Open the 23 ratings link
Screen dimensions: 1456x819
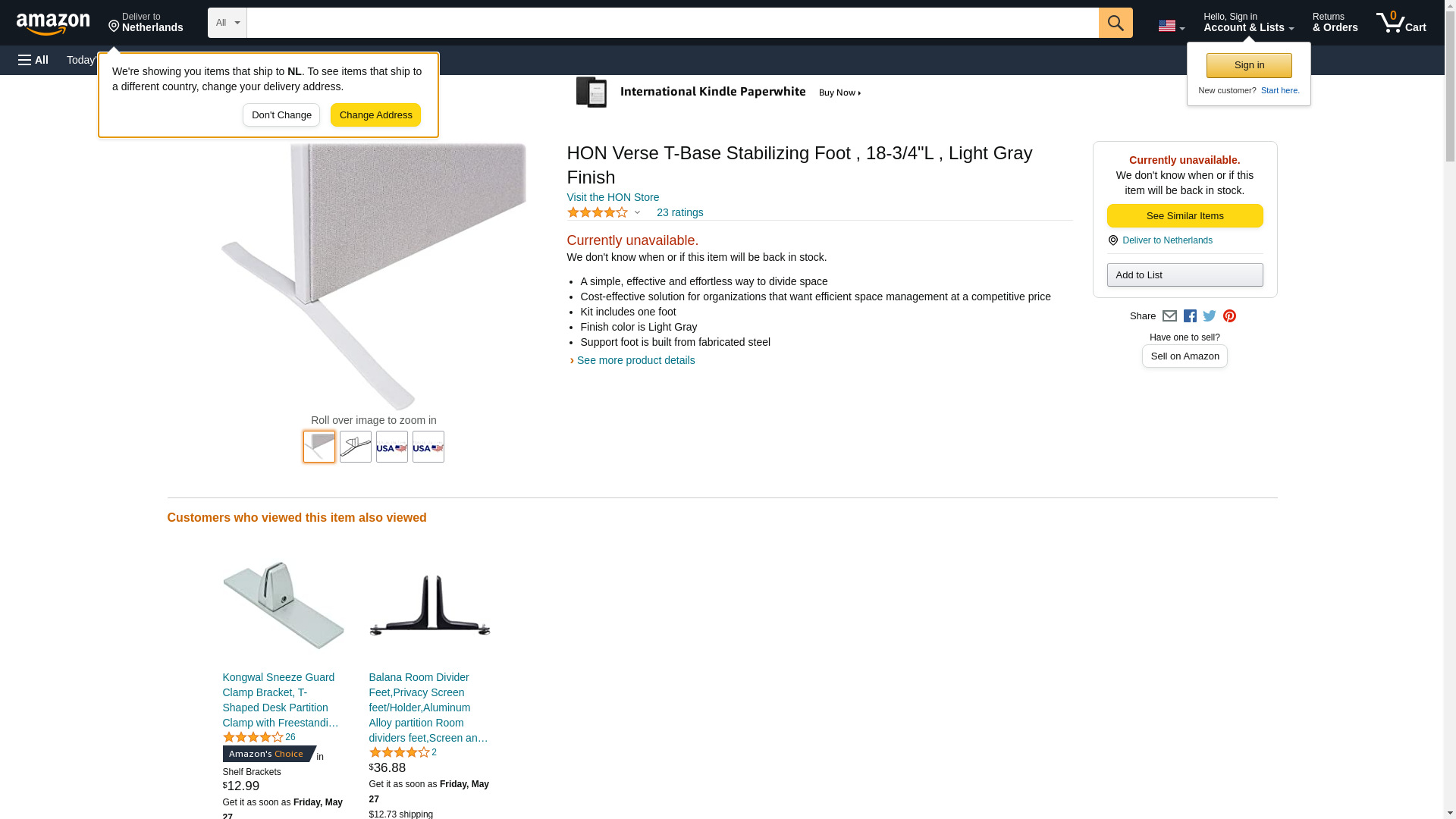[679, 212]
